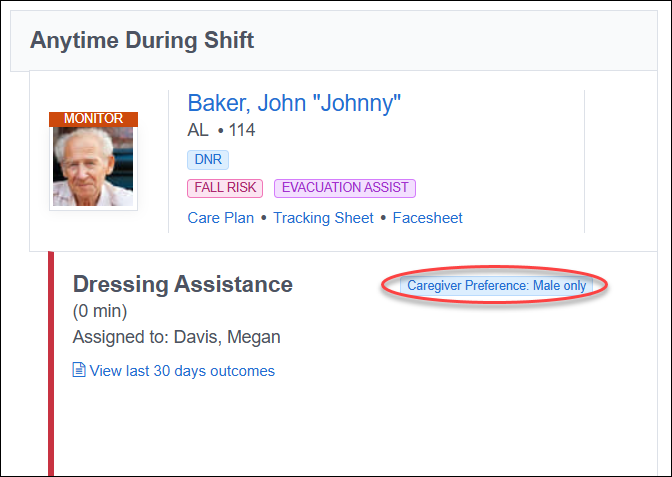The width and height of the screenshot is (672, 477).
Task: Click the resident photo thumbnail
Action: pyautogui.click(x=93, y=166)
